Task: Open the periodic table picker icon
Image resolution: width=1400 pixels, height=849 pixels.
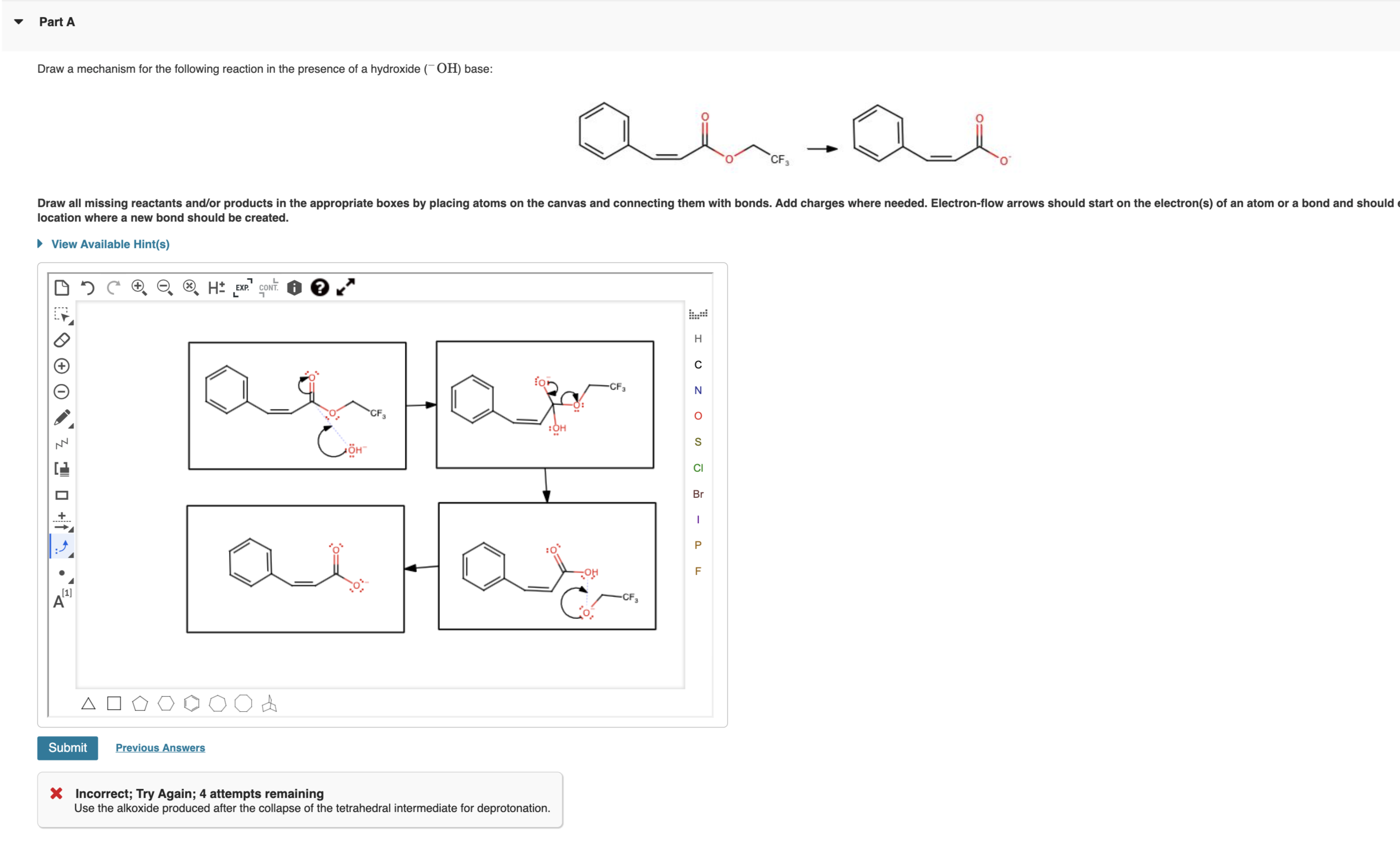Action: point(697,314)
